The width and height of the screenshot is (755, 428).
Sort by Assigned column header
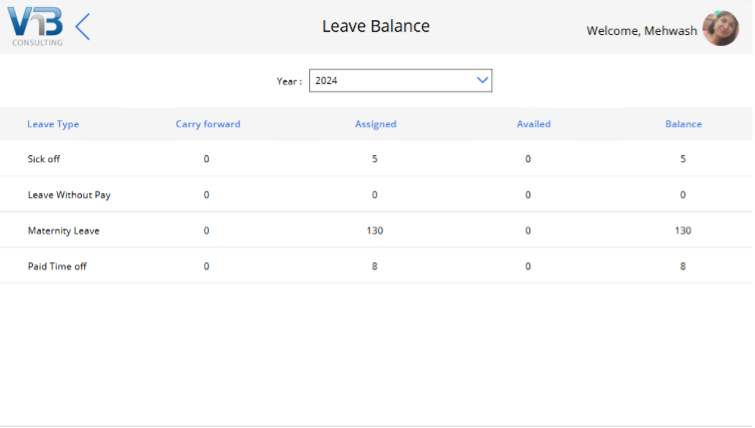pyautogui.click(x=376, y=124)
